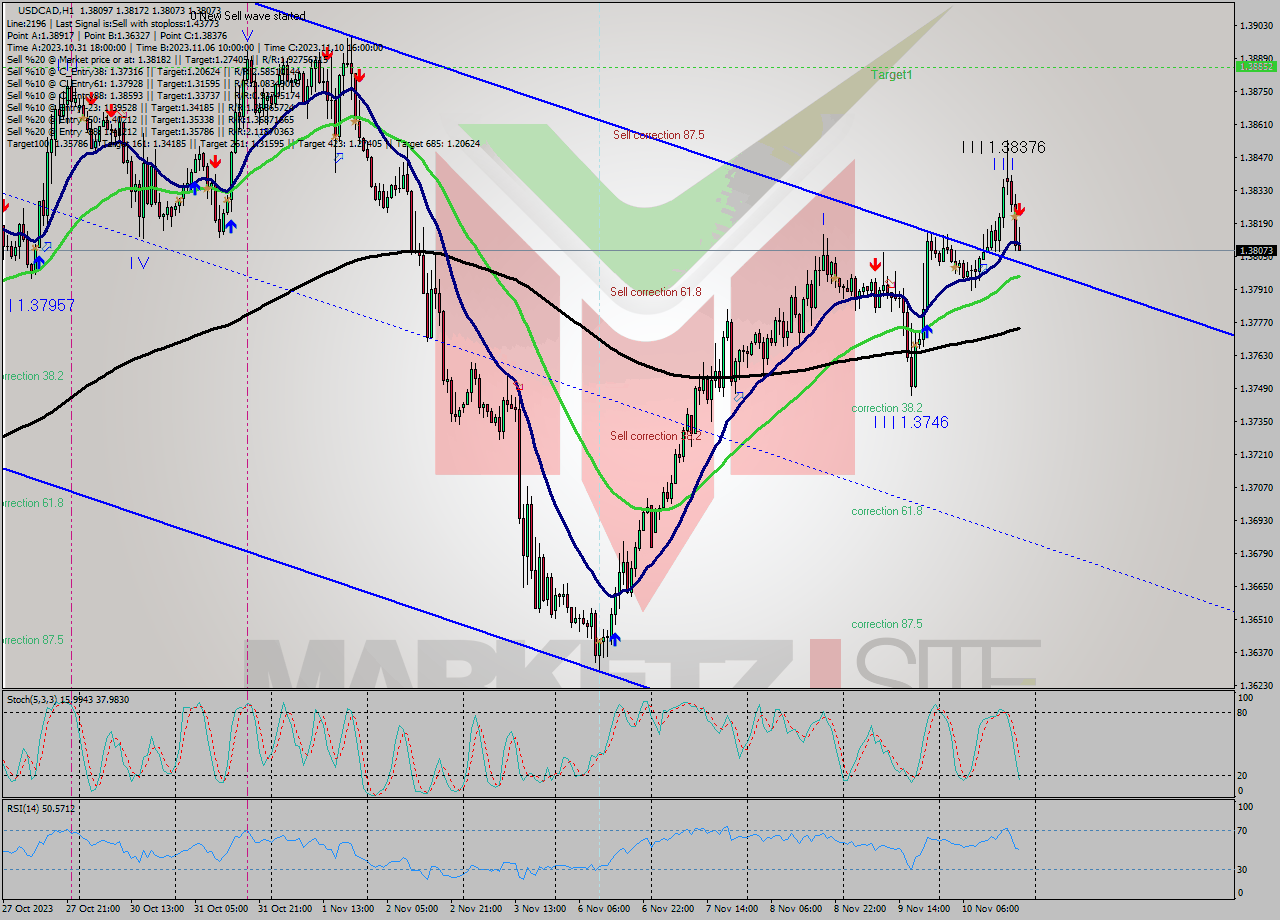The height and width of the screenshot is (920, 1280).
Task: Click the blue 'V' marker at top
Action: pyautogui.click(x=246, y=36)
